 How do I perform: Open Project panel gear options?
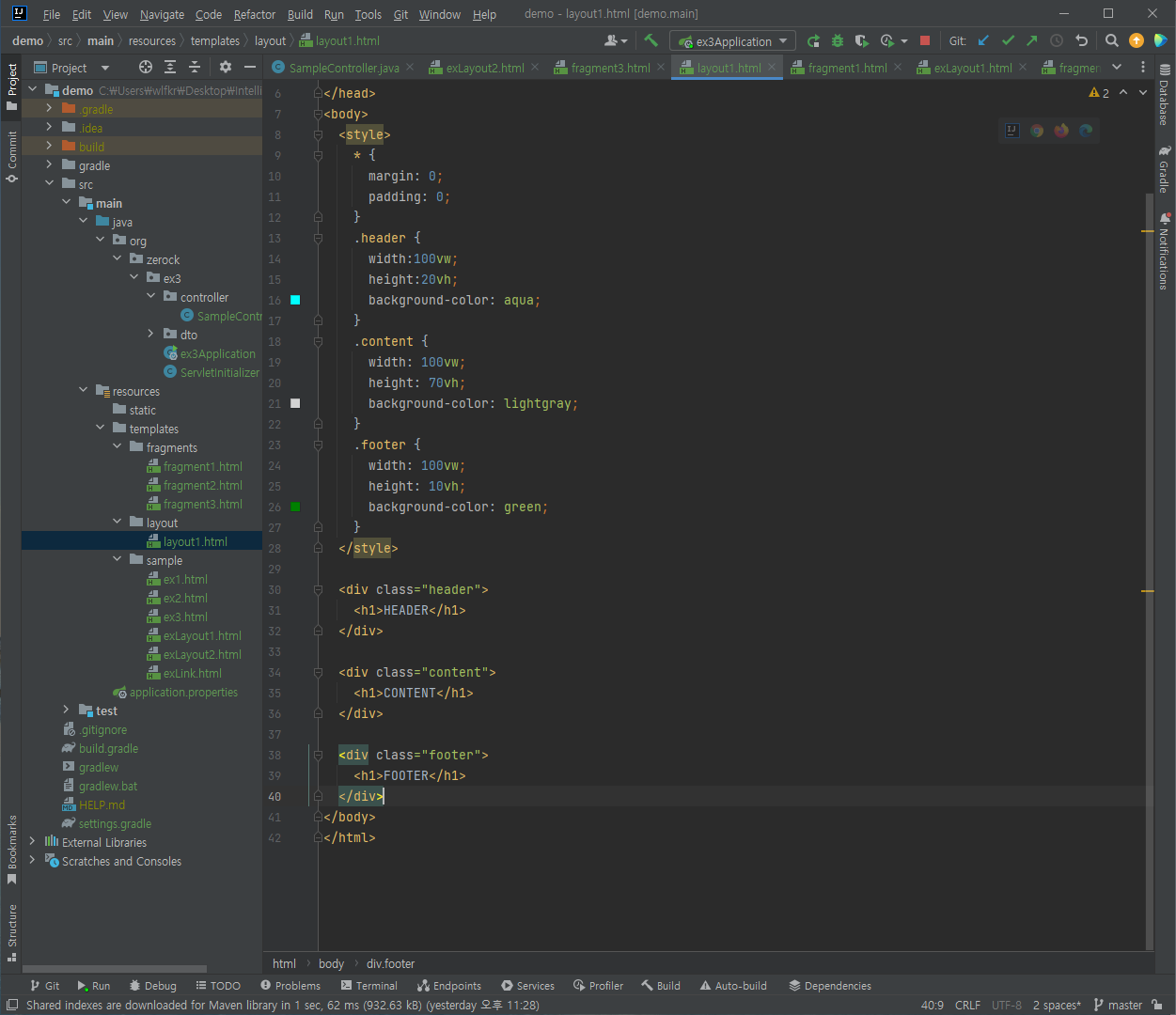tap(226, 67)
